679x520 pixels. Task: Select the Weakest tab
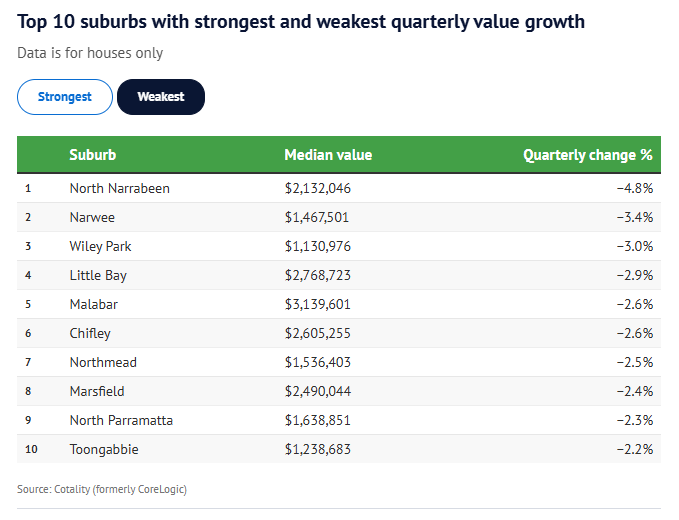click(161, 97)
